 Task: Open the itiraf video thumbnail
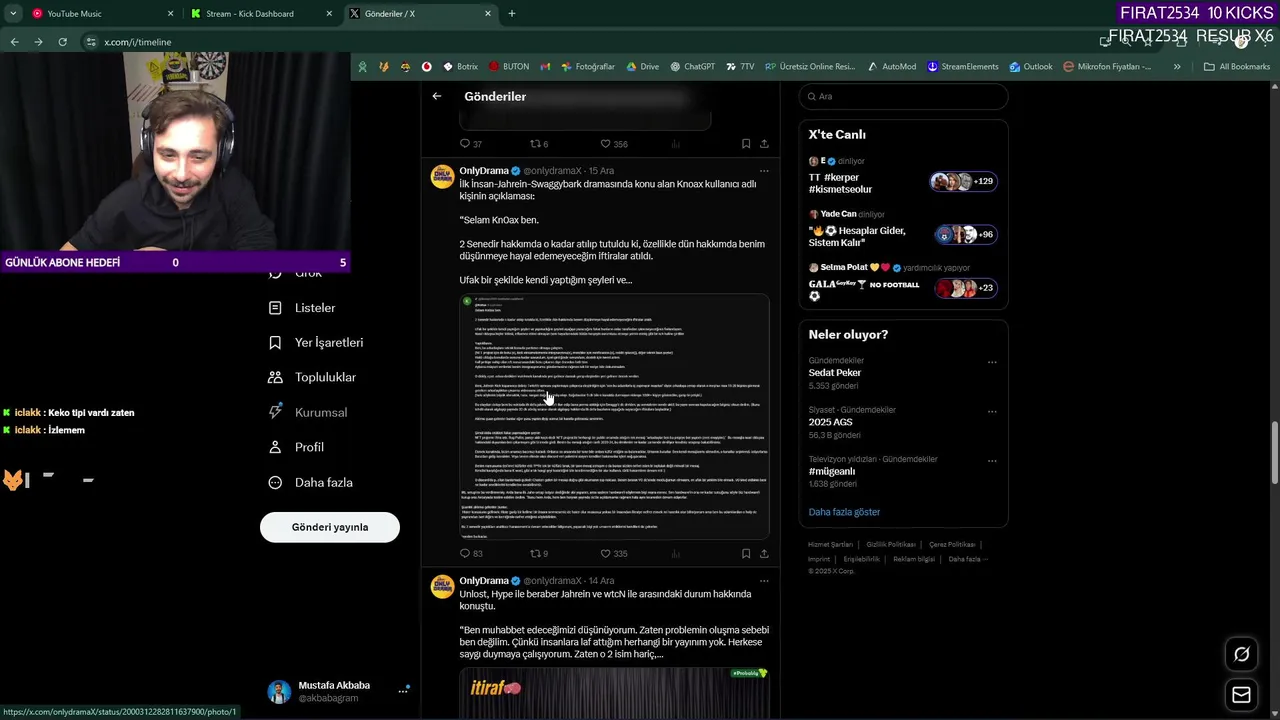tap(614, 692)
